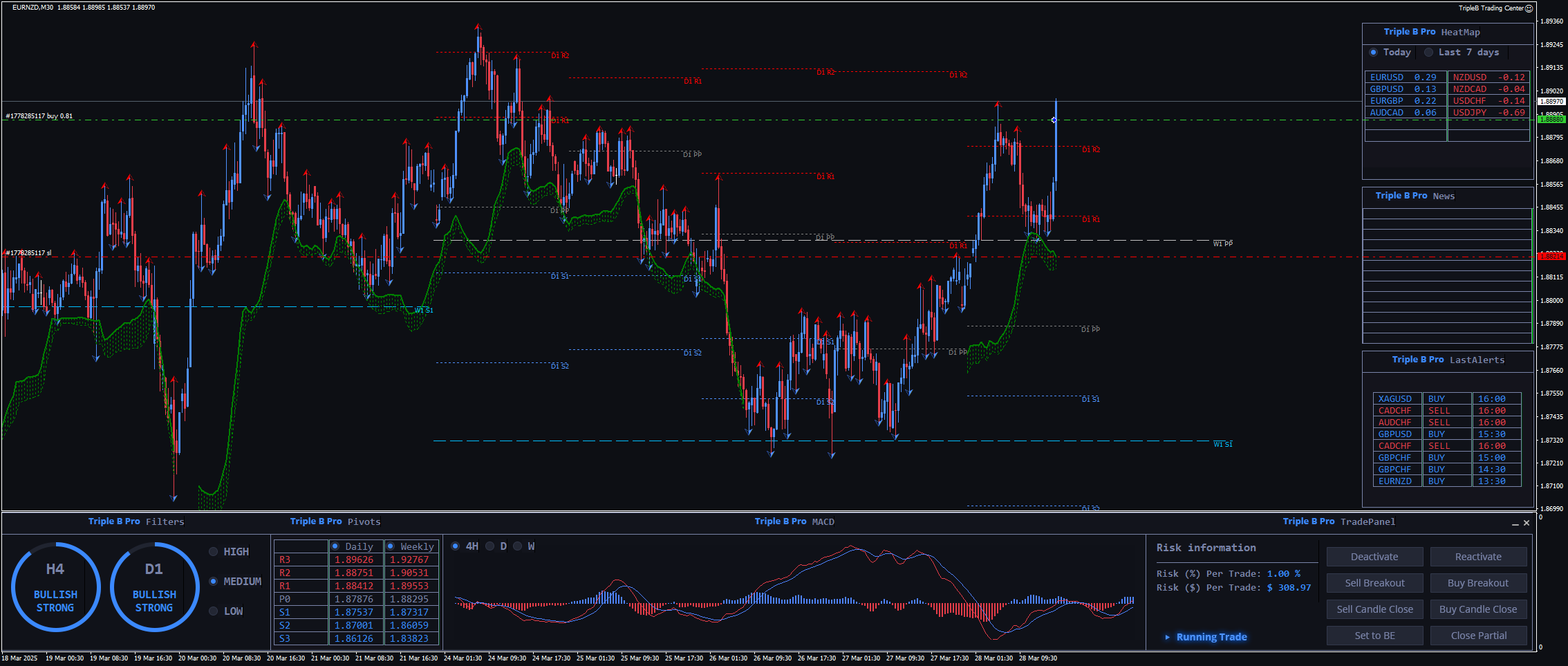Click the triangle icon beside Running Trade
Image resolution: width=1568 pixels, height=666 pixels.
point(1167,637)
